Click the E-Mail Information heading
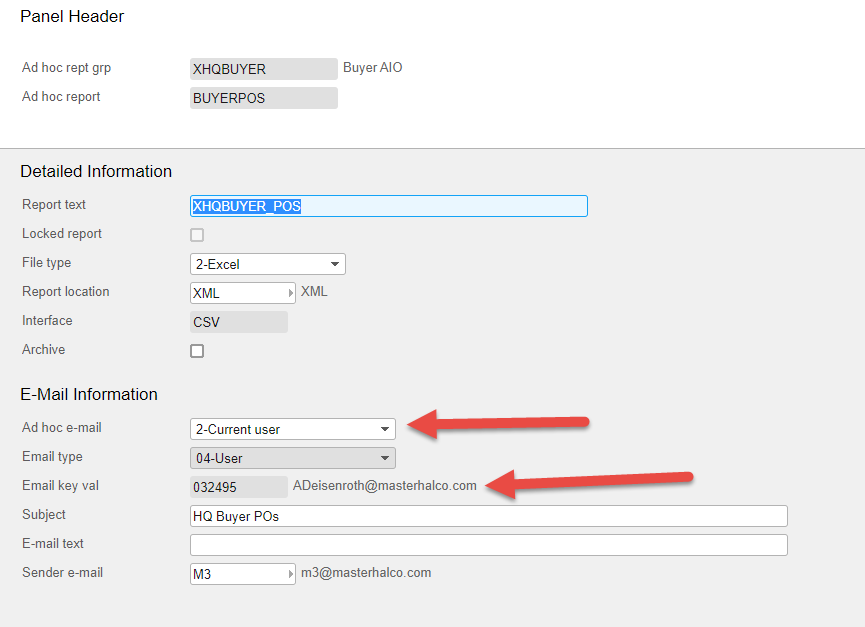 (89, 394)
